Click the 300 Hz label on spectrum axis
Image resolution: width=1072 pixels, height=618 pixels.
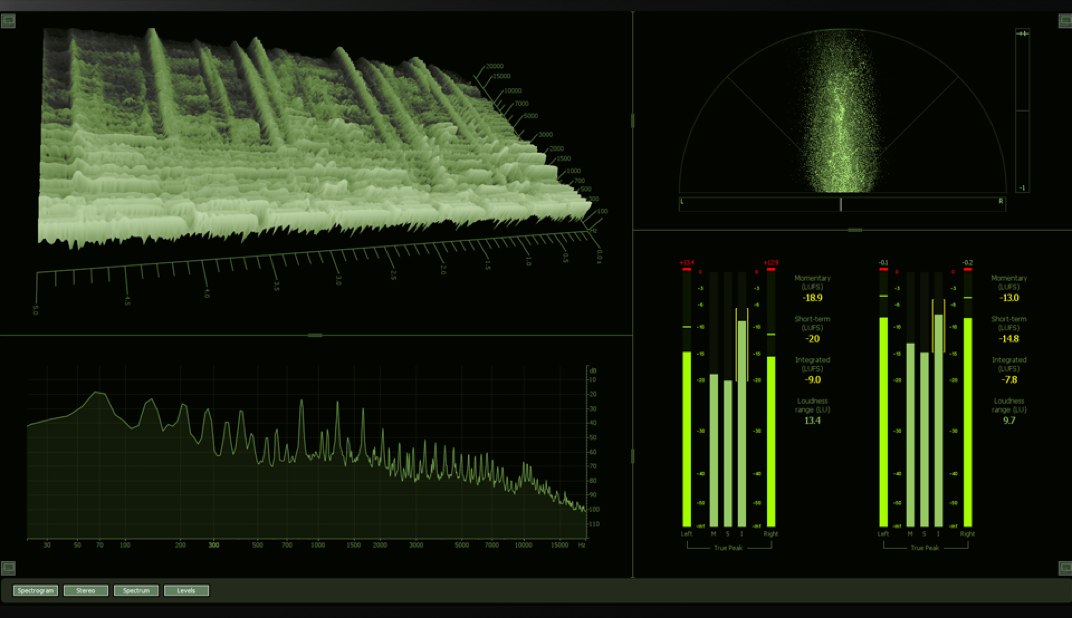(214, 546)
